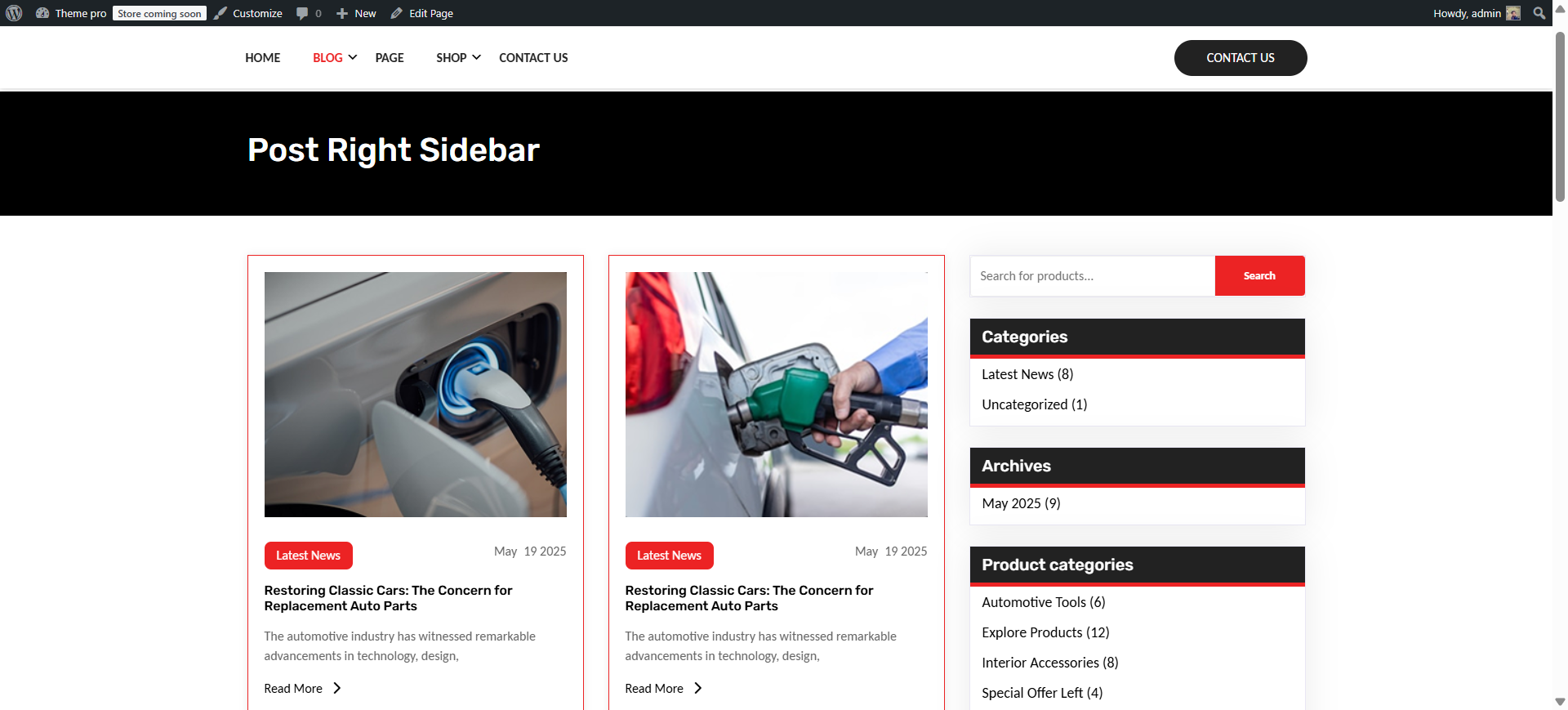Click the first post's Read More arrow
This screenshot has width=1568, height=710.
(336, 688)
